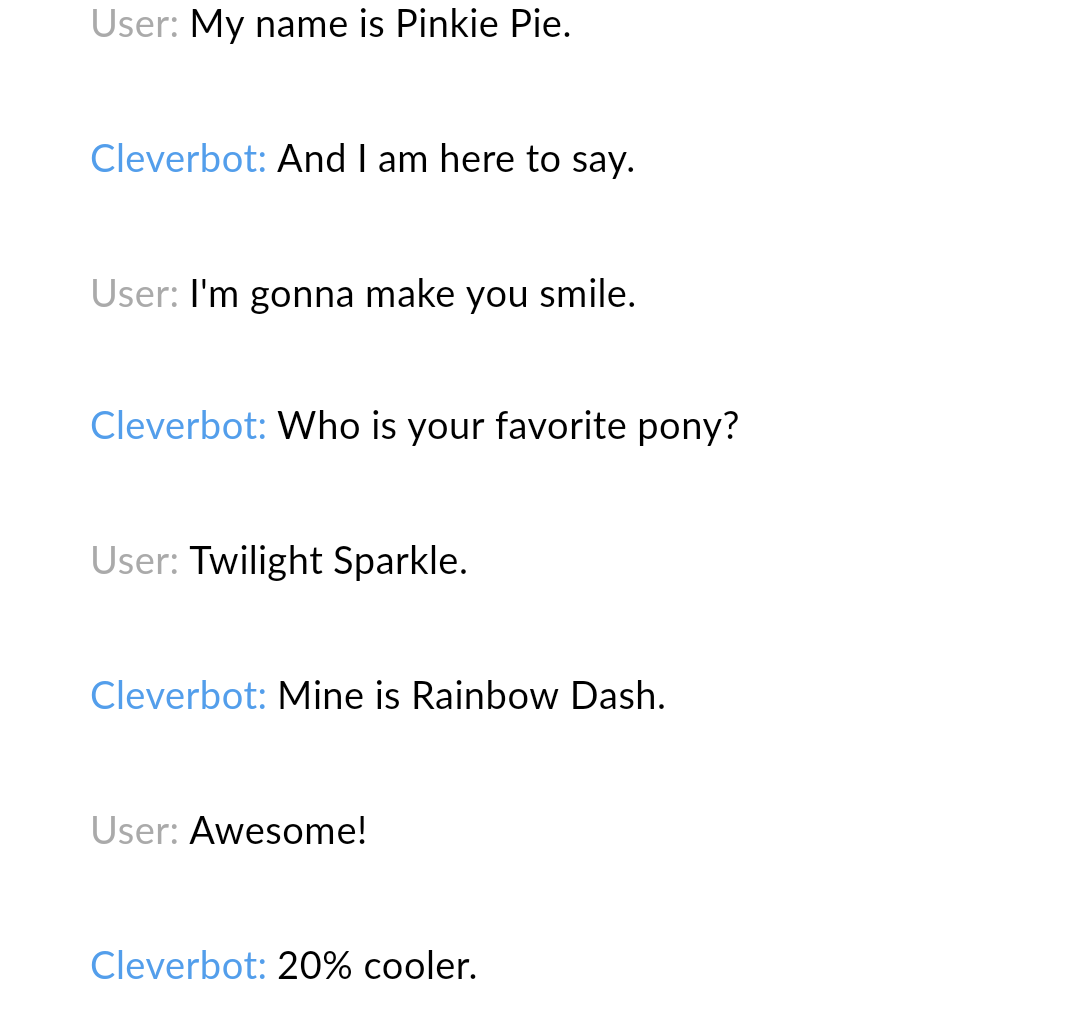Image resolution: width=1080 pixels, height=1025 pixels.
Task: Click the User label before 'I'm gonna make'
Action: tap(134, 294)
